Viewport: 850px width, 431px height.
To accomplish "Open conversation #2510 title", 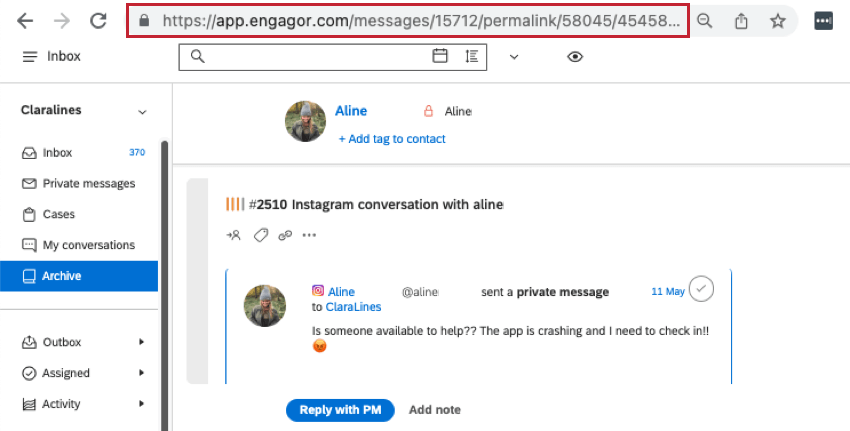I will coord(376,204).
